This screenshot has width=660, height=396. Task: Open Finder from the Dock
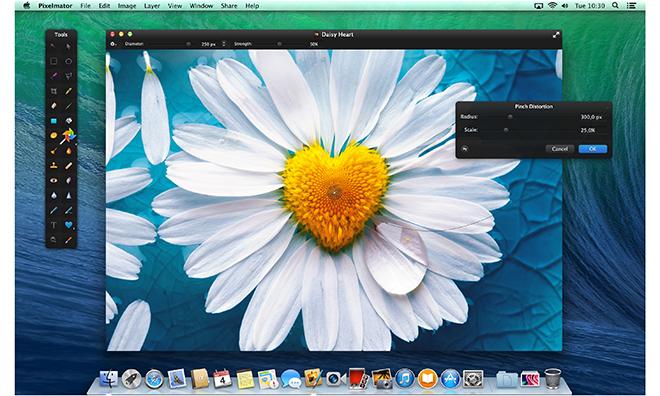click(x=109, y=378)
